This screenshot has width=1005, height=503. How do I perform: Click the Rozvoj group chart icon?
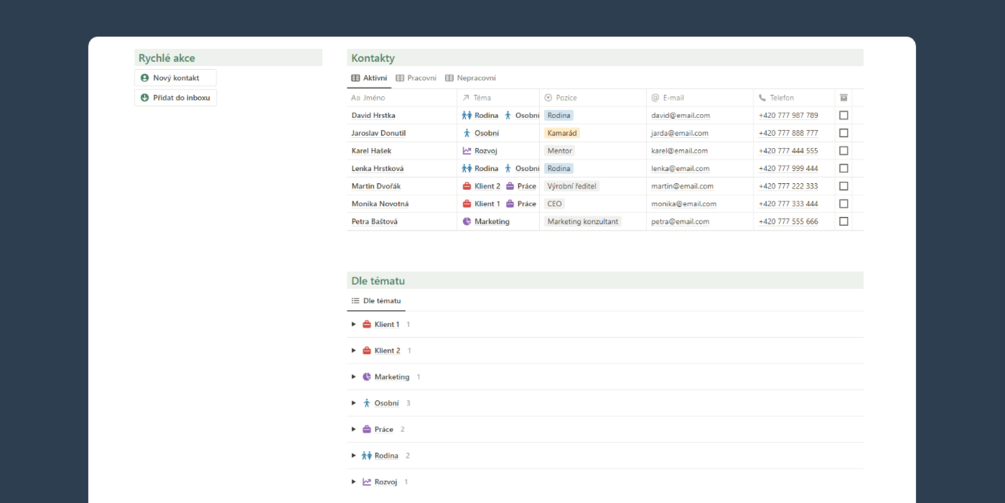[367, 482]
